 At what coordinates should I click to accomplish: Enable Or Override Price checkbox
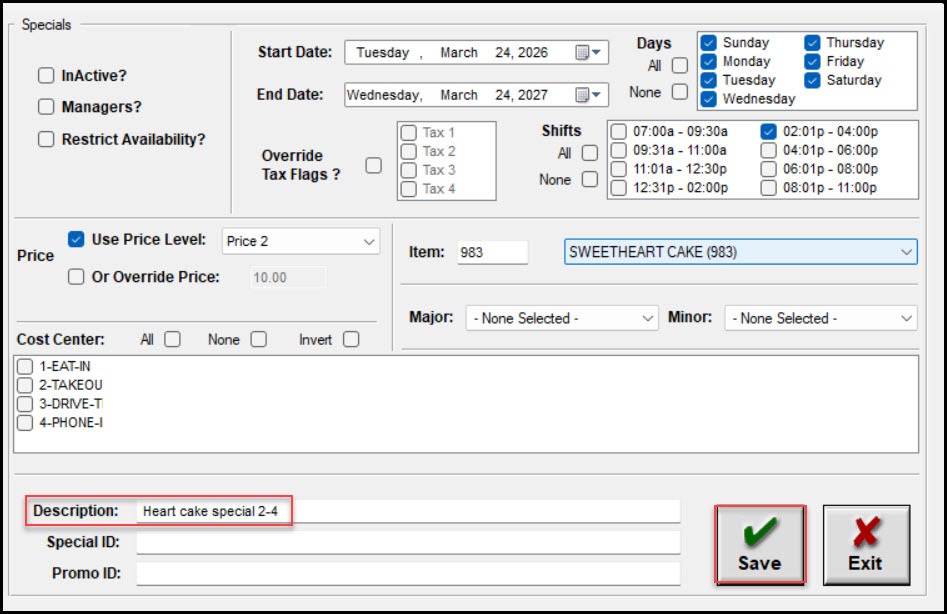tap(76, 277)
